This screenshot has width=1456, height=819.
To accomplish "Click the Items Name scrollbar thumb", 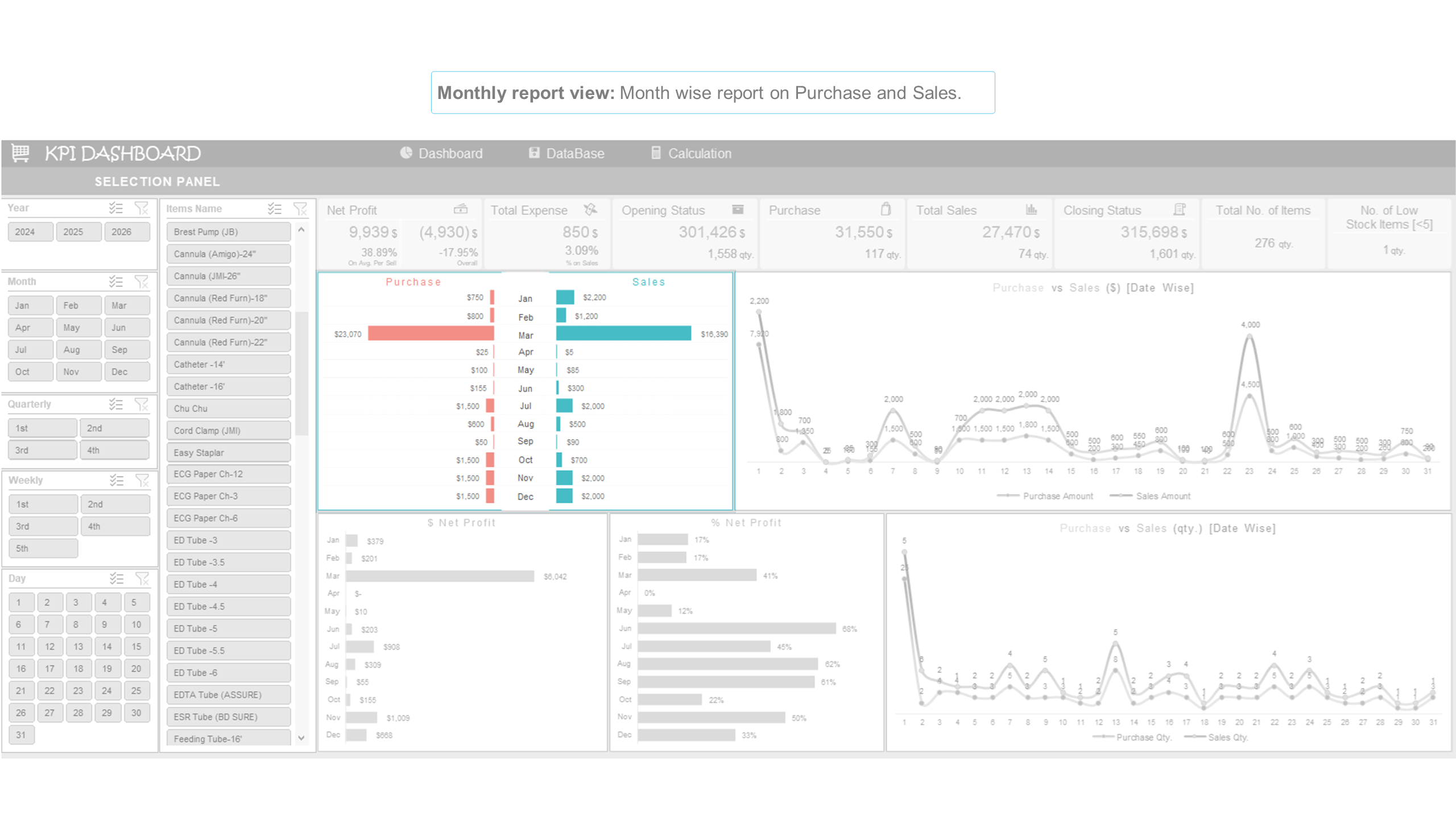I will pos(301,373).
